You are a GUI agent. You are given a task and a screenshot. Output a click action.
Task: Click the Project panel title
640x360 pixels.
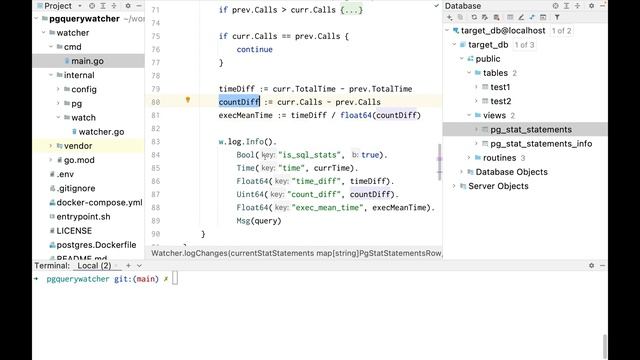coord(58,6)
